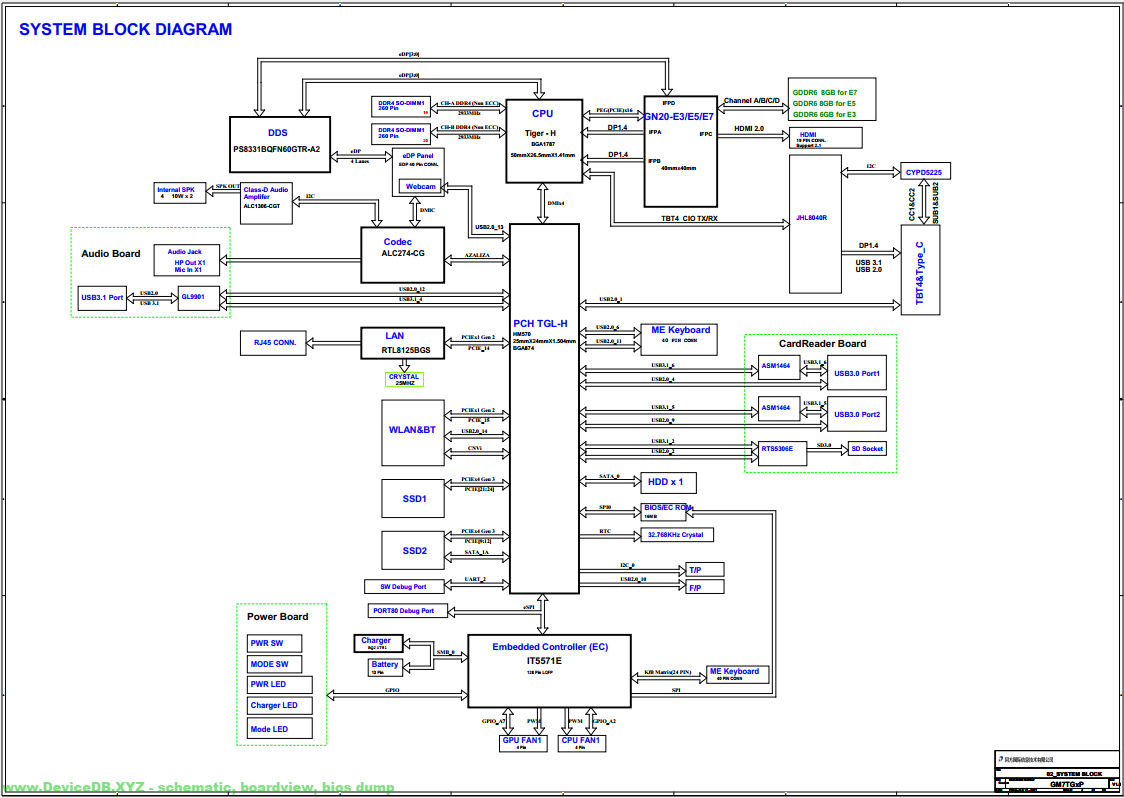Click the ASM1464 block feeding USB3.0 Port2

780,407
